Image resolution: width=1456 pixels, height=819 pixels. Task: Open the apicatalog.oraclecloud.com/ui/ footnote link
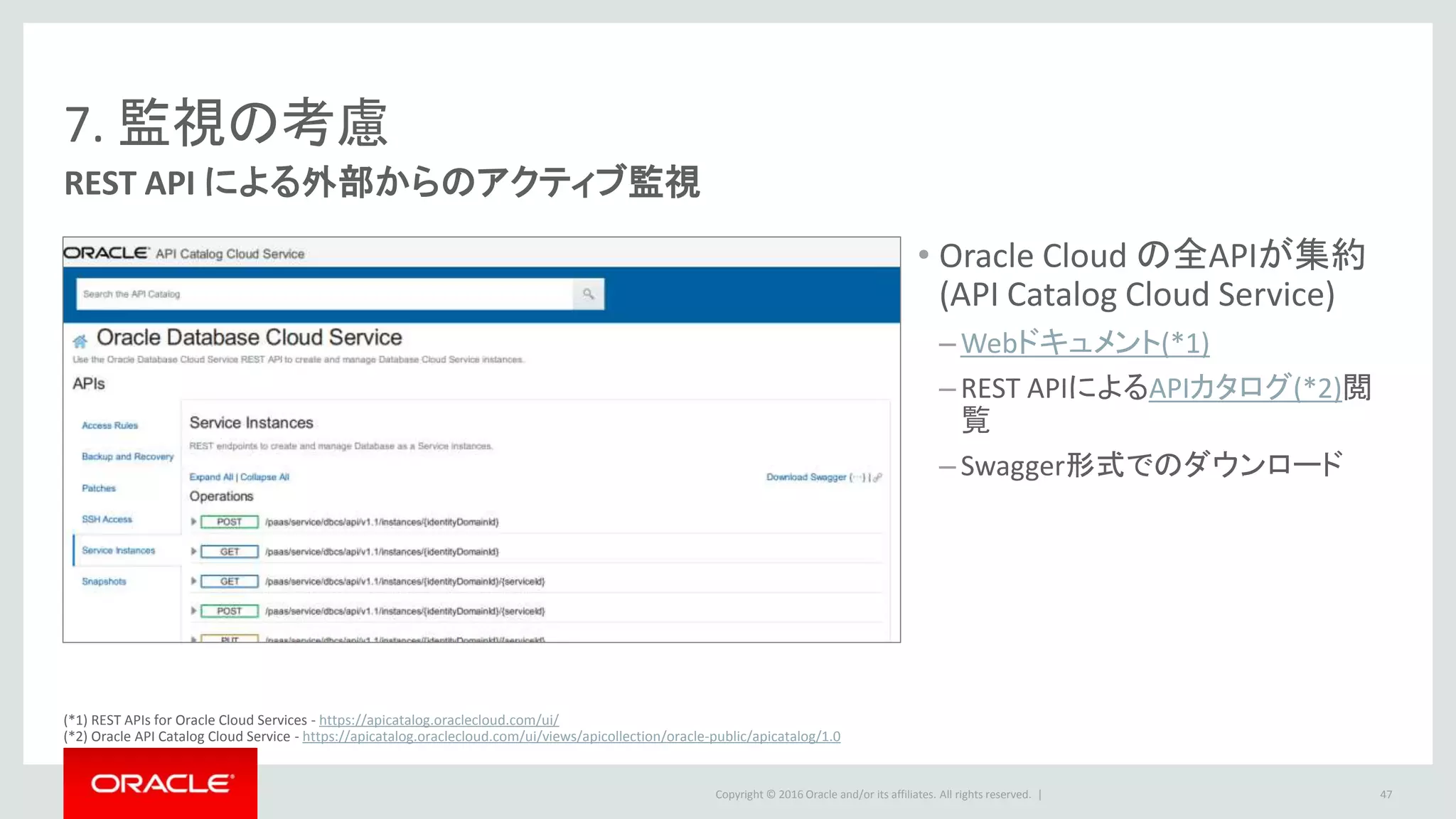tap(439, 720)
